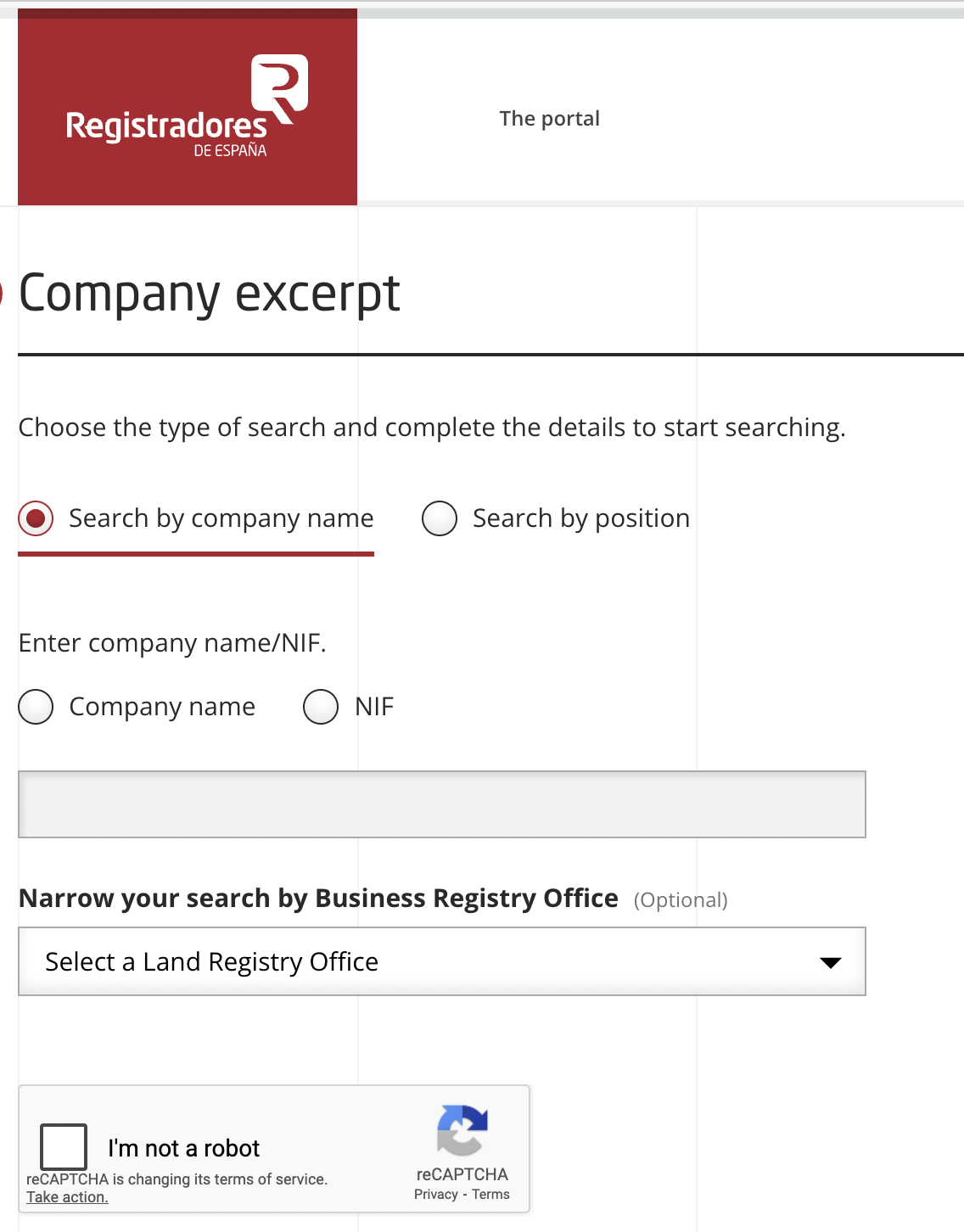Screen dimensions: 964x1232
Task: Open the reCAPTCHA Privacy link
Action: 435,1195
